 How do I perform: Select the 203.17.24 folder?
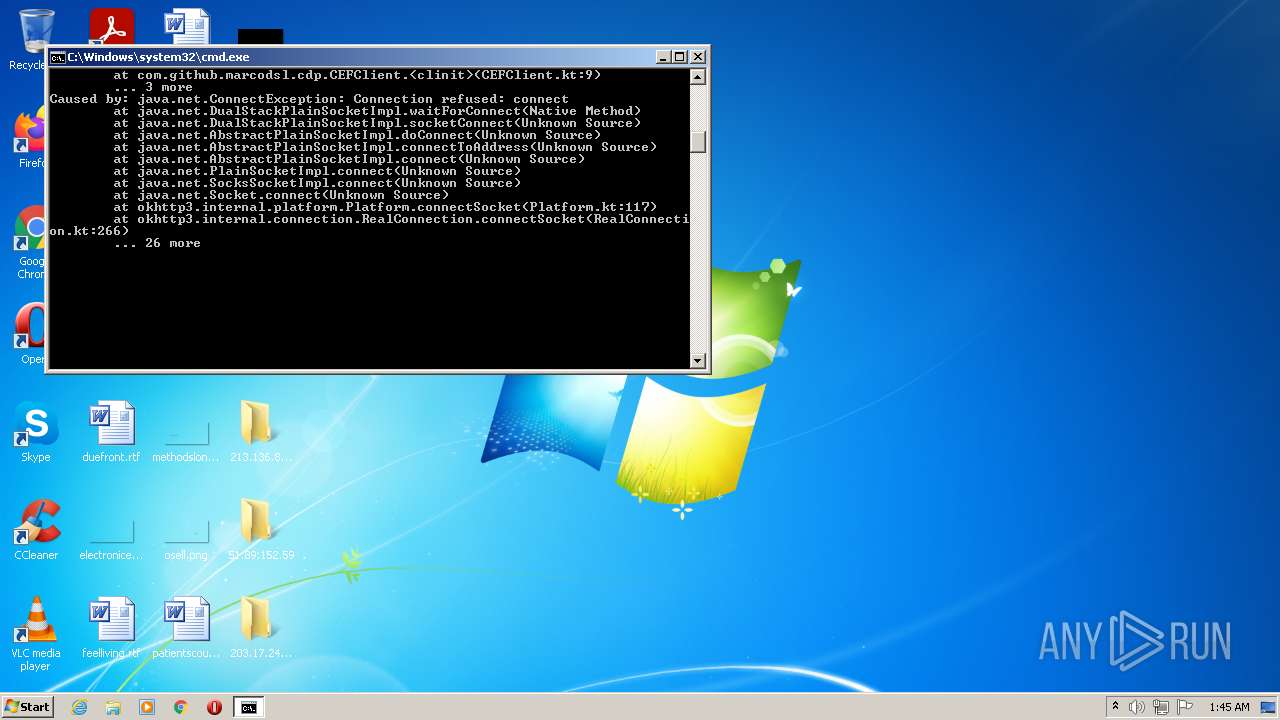coord(260,628)
